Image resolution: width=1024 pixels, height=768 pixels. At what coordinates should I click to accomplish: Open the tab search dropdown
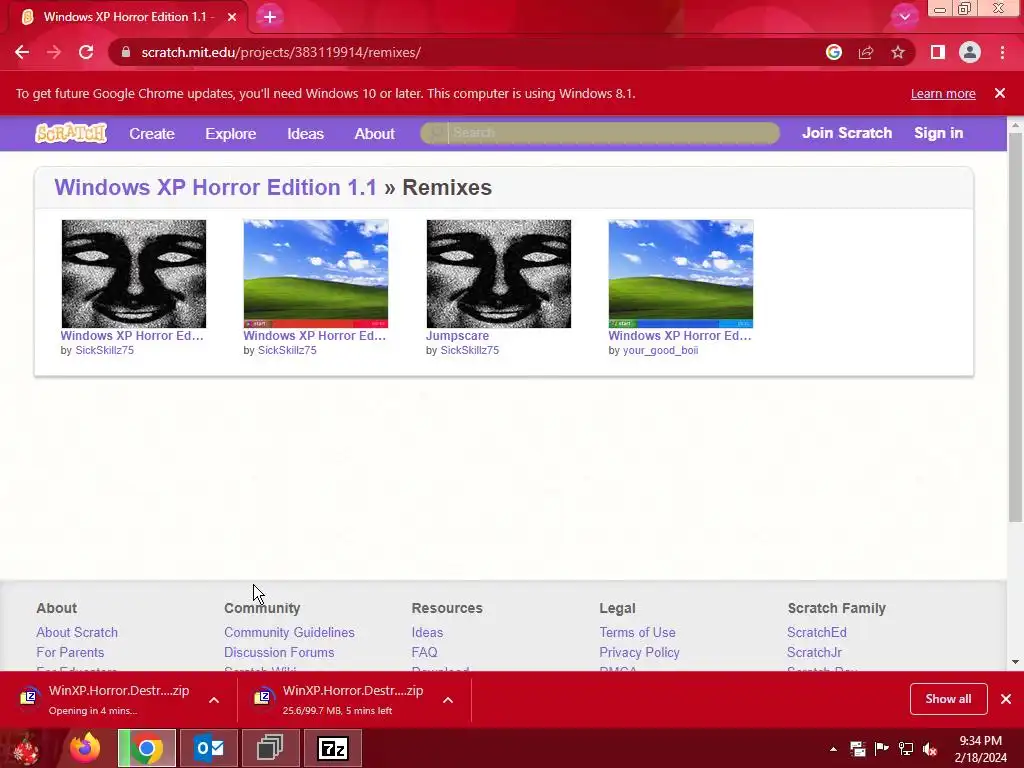tap(904, 17)
